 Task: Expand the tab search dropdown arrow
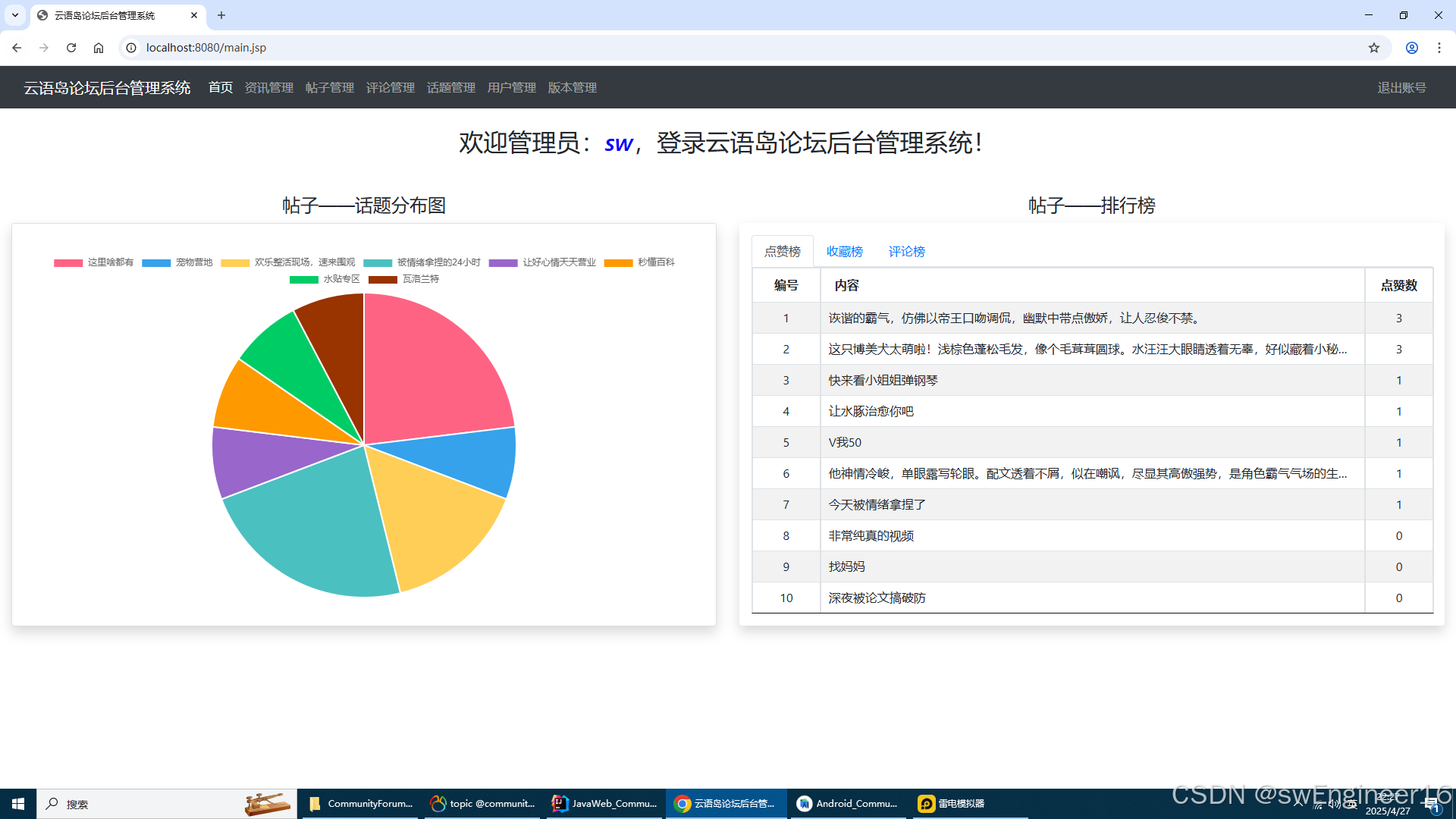click(14, 15)
